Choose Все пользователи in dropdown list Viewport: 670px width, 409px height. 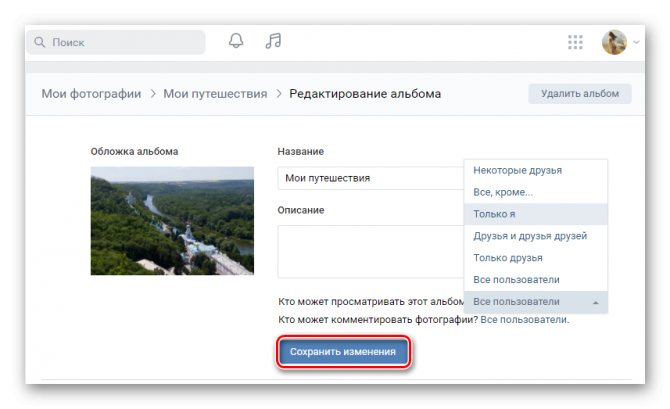535,280
